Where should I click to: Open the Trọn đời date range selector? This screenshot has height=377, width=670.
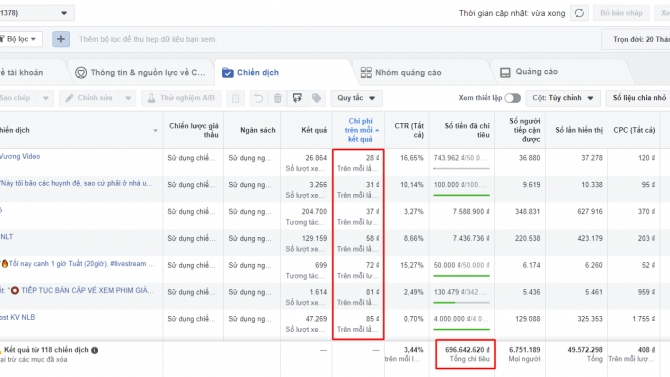click(x=636, y=39)
